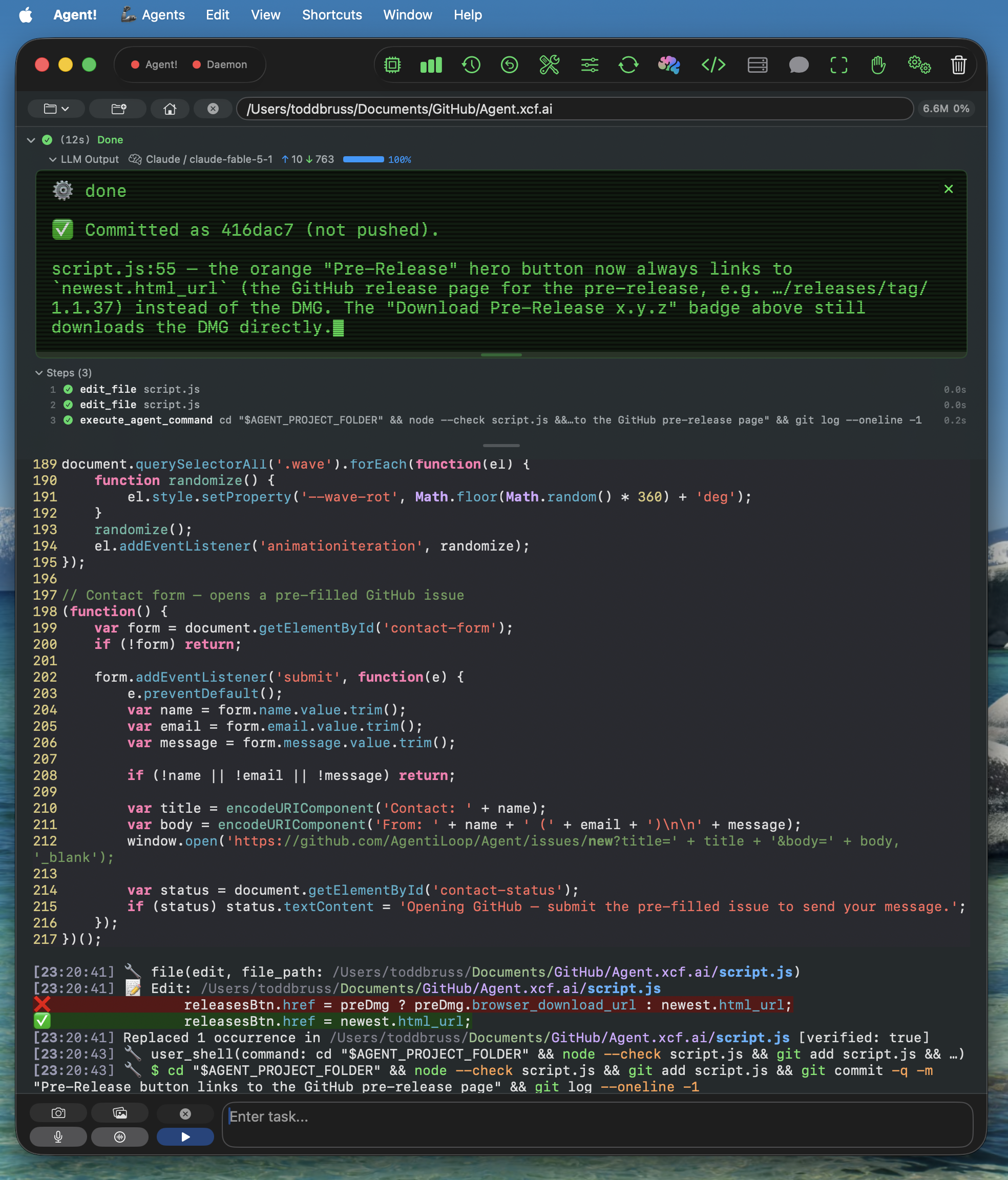Click the token count 10 / 763

[307, 159]
